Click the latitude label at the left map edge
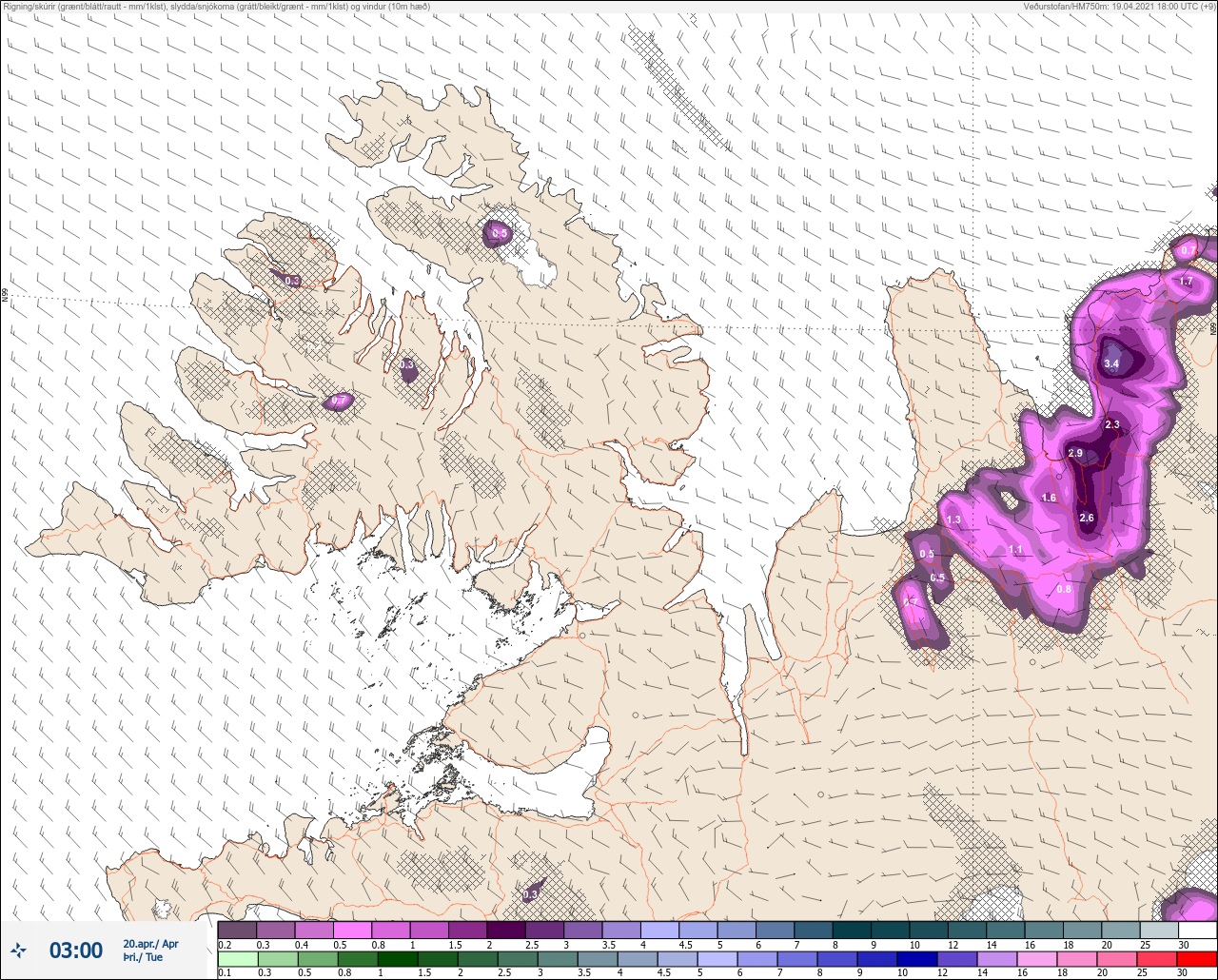Screen dimensions: 1218x980 tap(5, 296)
